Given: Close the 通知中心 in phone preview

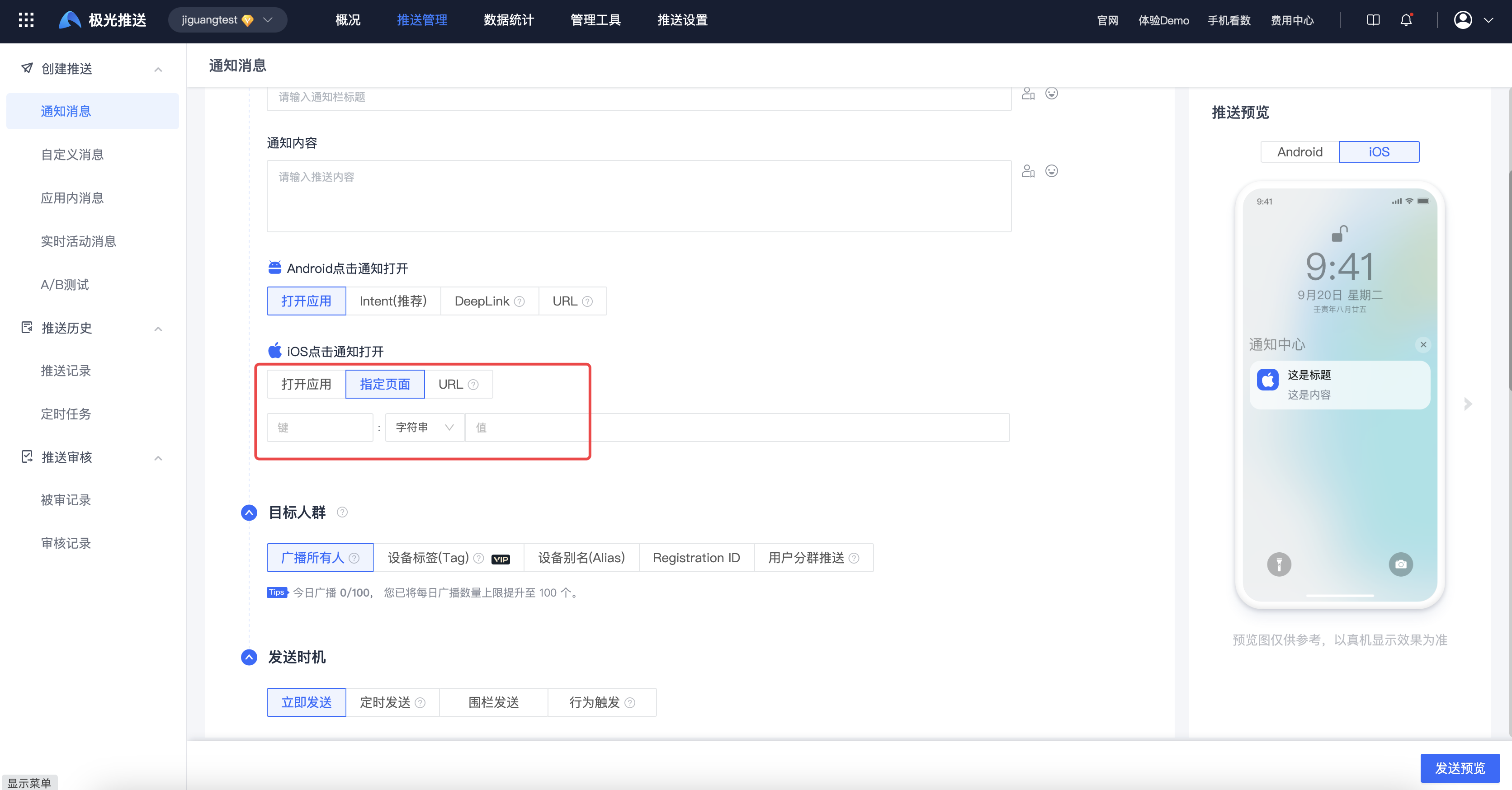Looking at the screenshot, I should [x=1423, y=345].
